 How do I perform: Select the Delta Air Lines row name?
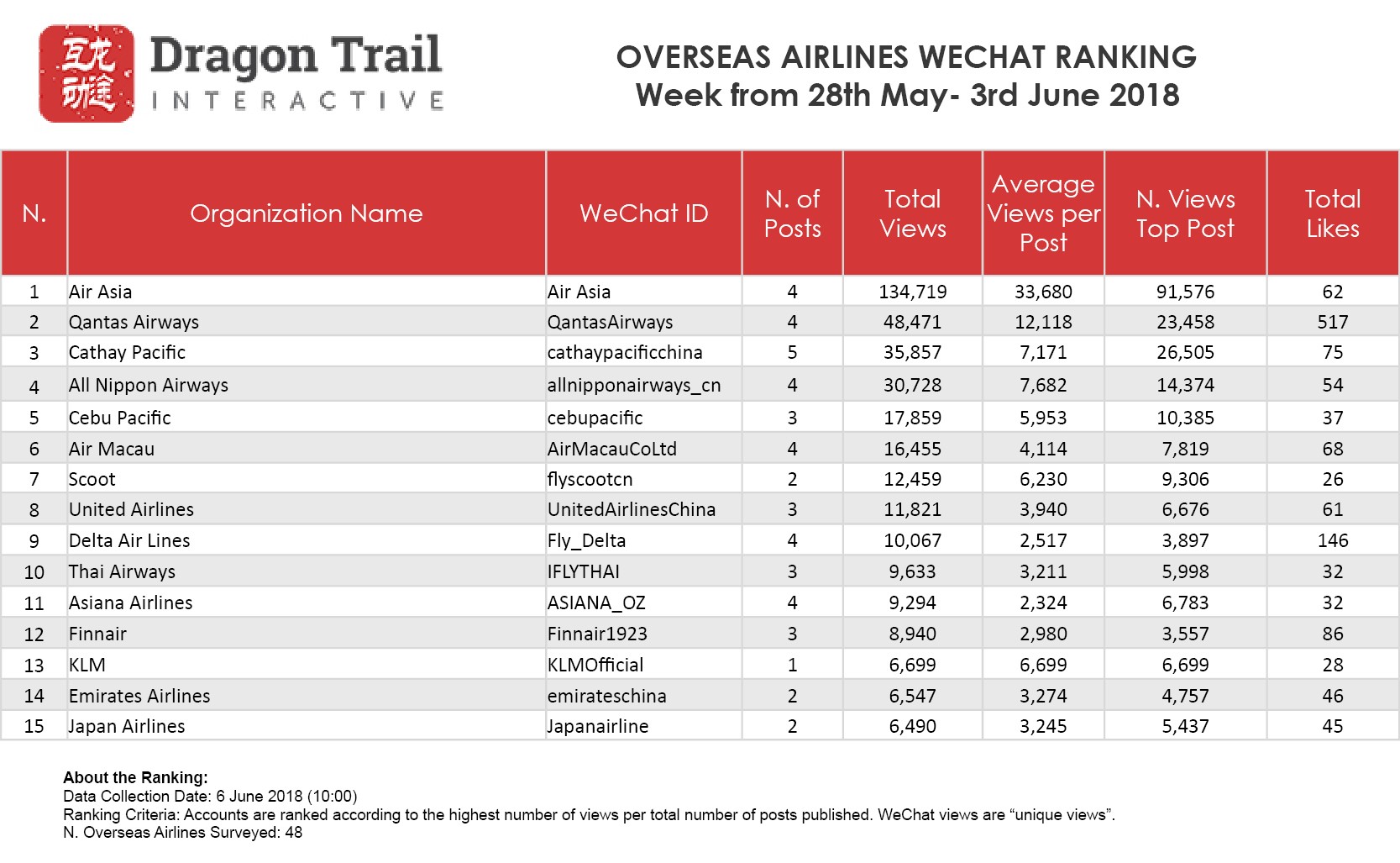(129, 540)
